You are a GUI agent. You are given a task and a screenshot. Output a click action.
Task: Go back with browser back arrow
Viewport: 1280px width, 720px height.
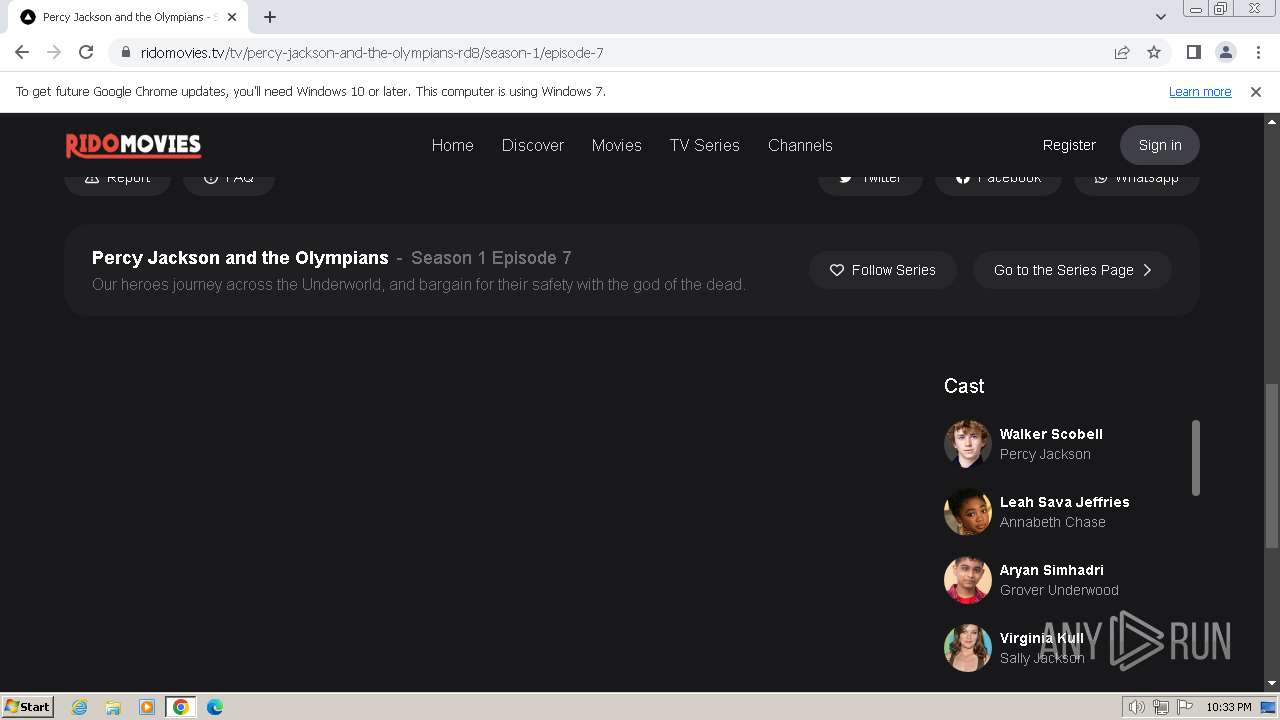point(22,52)
